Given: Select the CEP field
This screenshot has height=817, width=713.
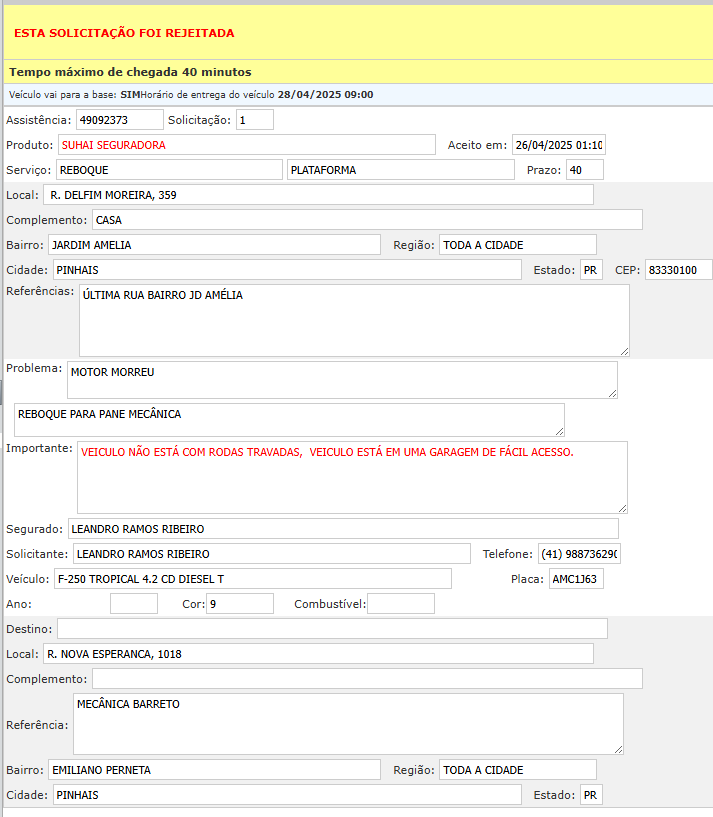Looking at the screenshot, I should 678,270.
